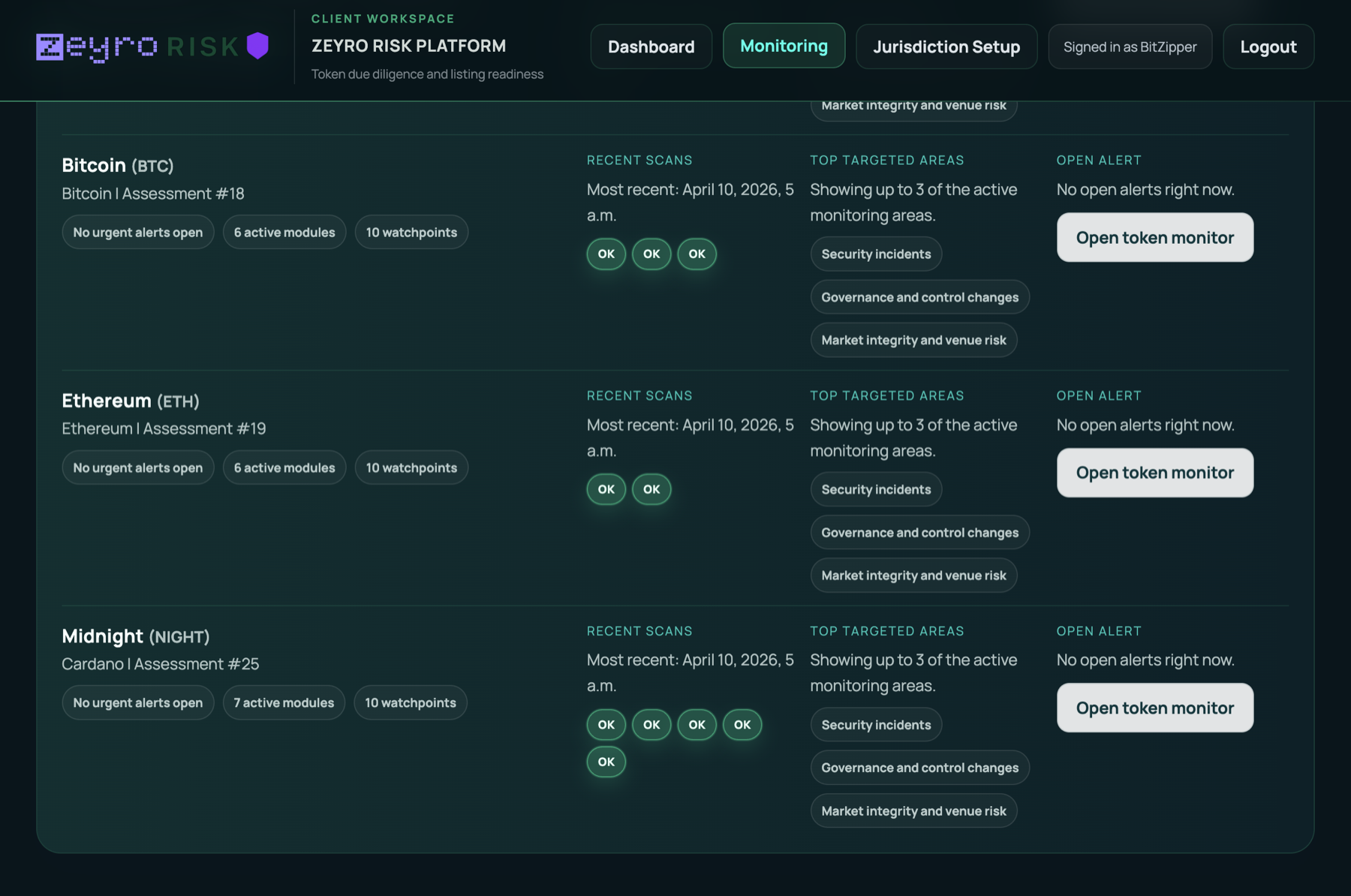1351x896 pixels.
Task: Click Signed in as BitZipper
Action: pyautogui.click(x=1130, y=46)
